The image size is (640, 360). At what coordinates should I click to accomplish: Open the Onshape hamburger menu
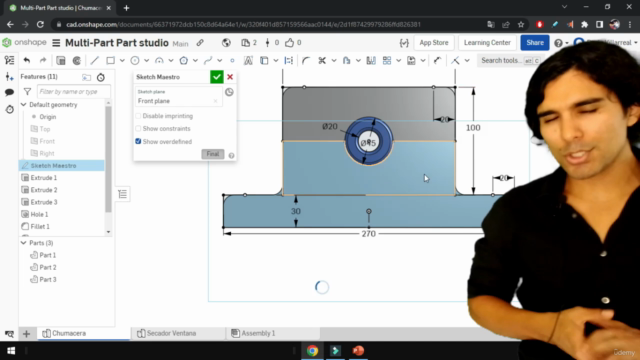(56, 43)
